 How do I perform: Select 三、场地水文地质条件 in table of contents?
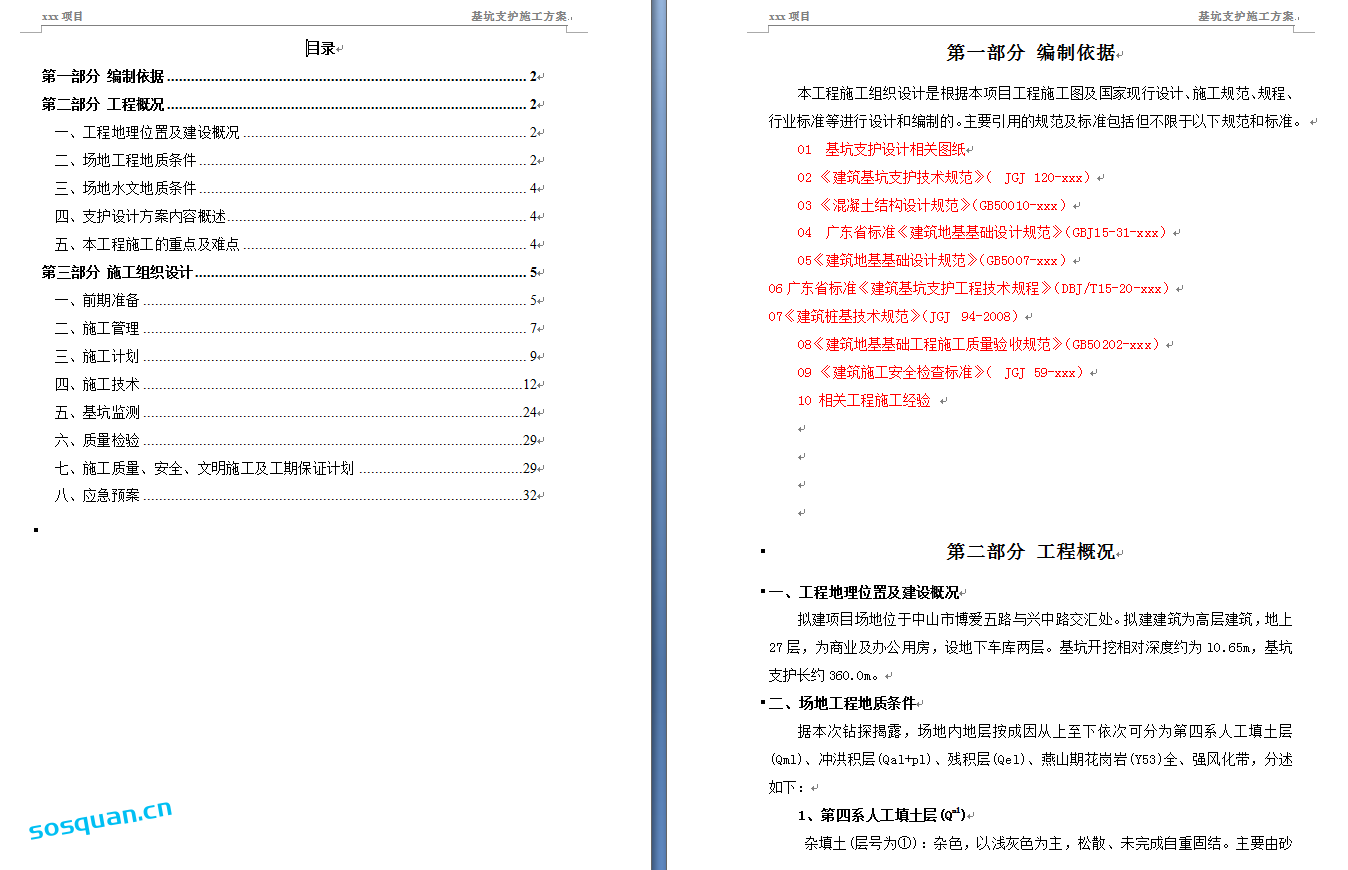tap(126, 188)
